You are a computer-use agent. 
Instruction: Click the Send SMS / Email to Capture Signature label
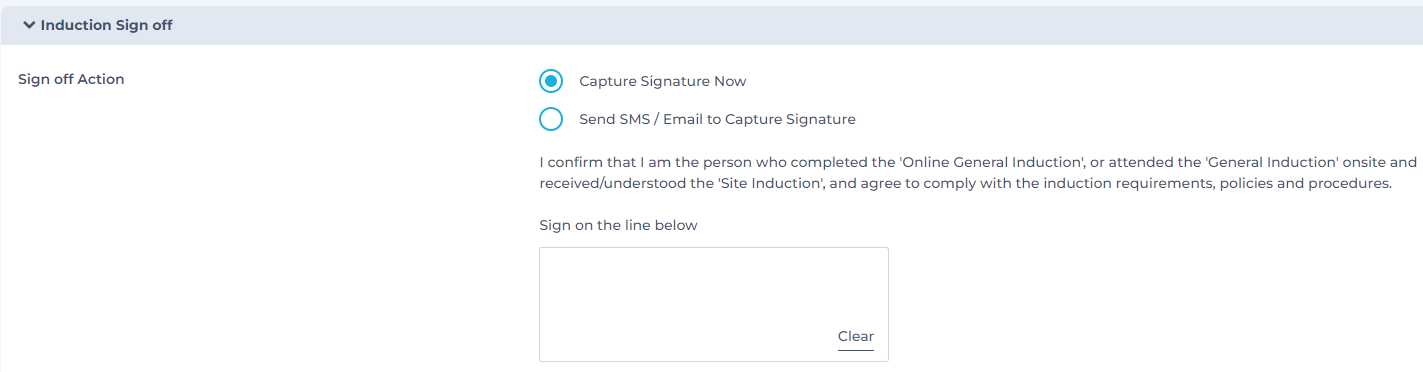(x=717, y=119)
